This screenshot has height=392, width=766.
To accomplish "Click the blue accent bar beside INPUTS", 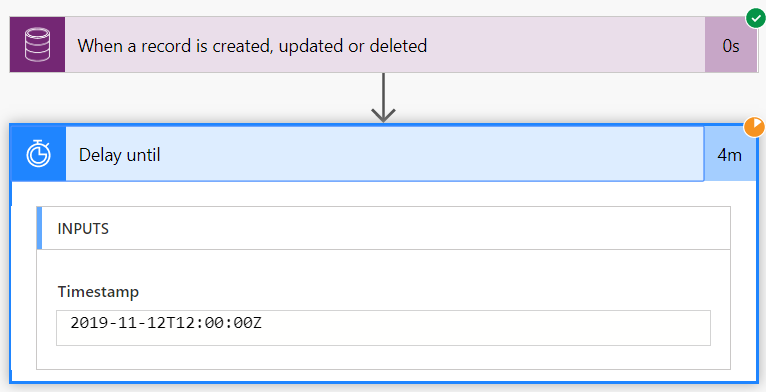I will [40, 228].
